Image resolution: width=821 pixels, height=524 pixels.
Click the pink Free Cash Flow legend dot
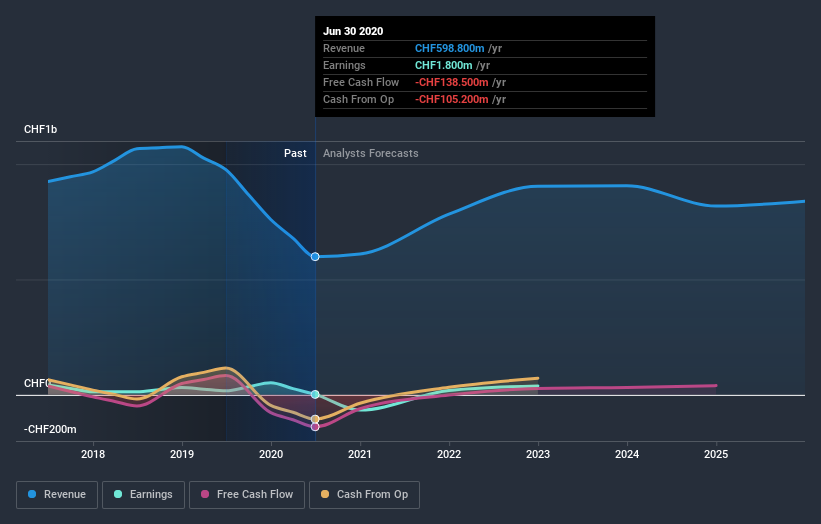(205, 494)
